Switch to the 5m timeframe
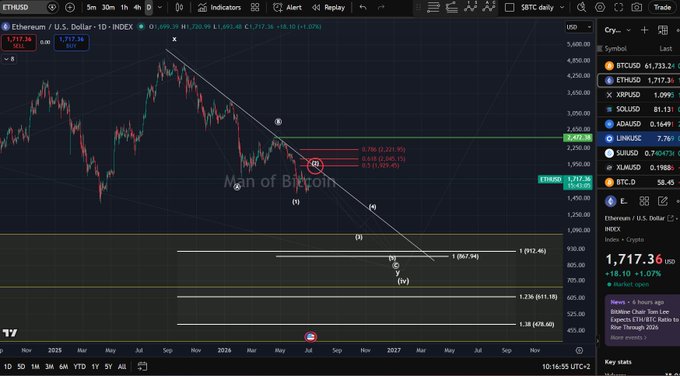This screenshot has height=376, width=680. tap(91, 7)
